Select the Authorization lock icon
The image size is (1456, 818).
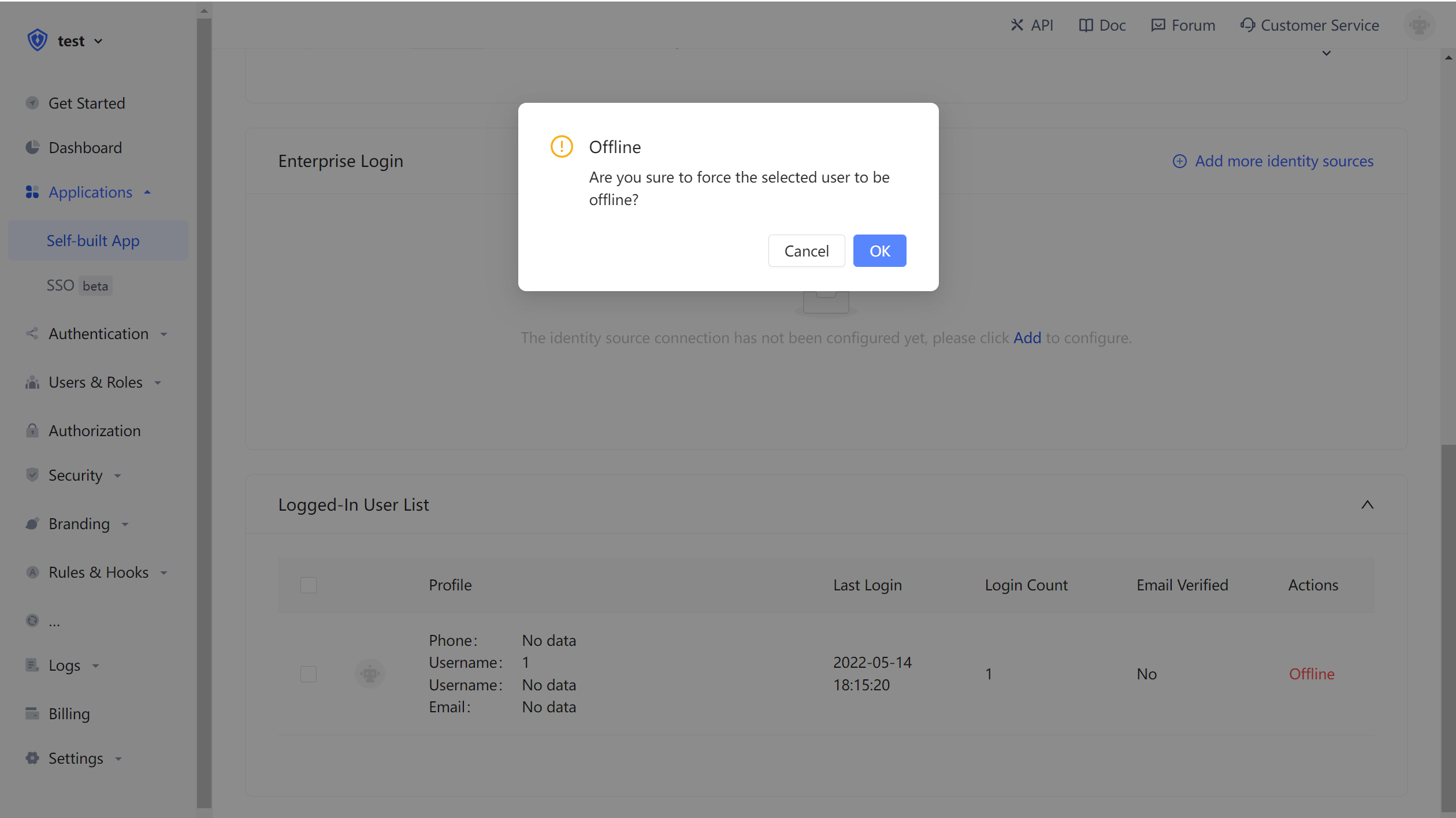point(33,430)
